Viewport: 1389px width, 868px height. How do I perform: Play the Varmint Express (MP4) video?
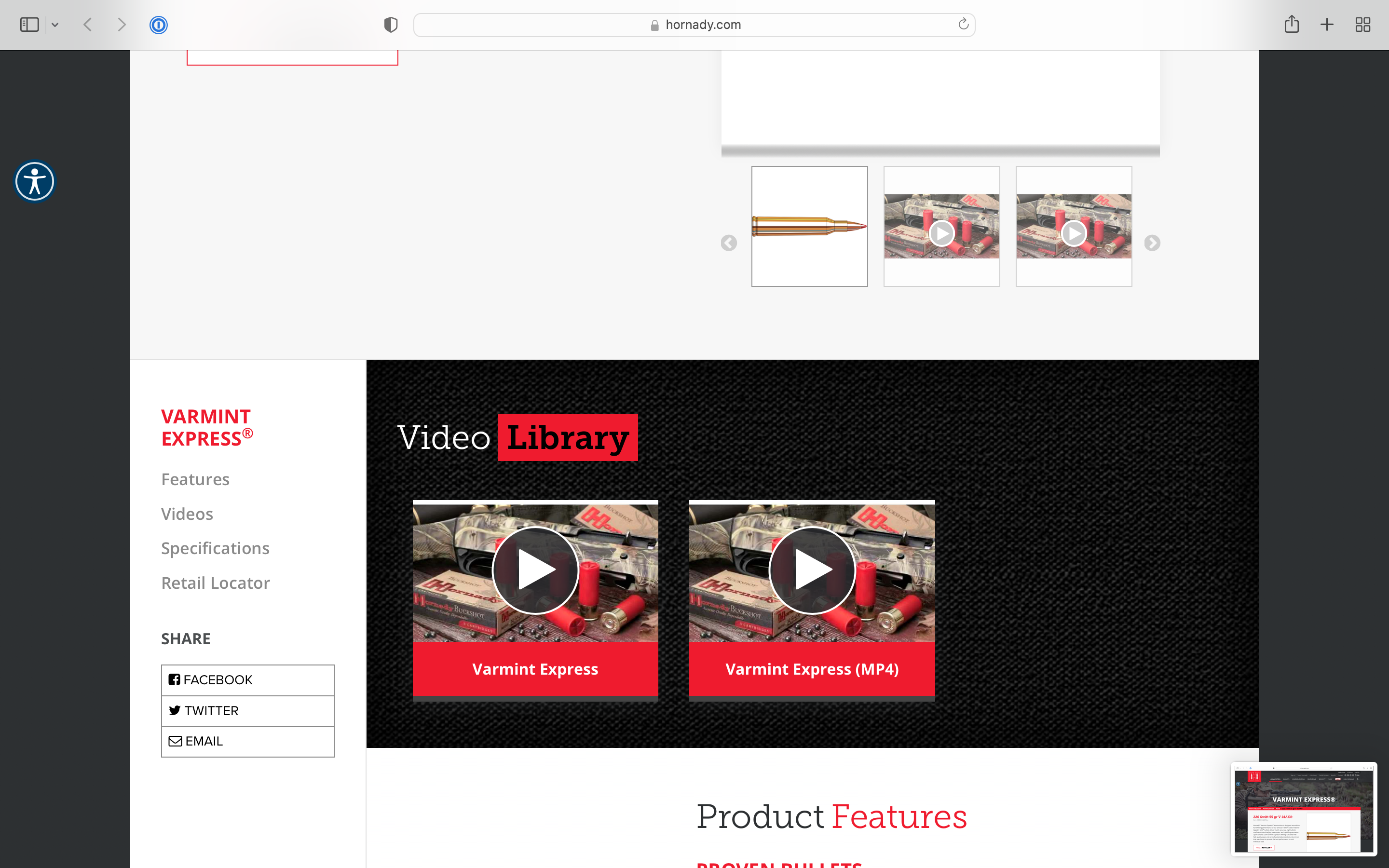click(812, 570)
